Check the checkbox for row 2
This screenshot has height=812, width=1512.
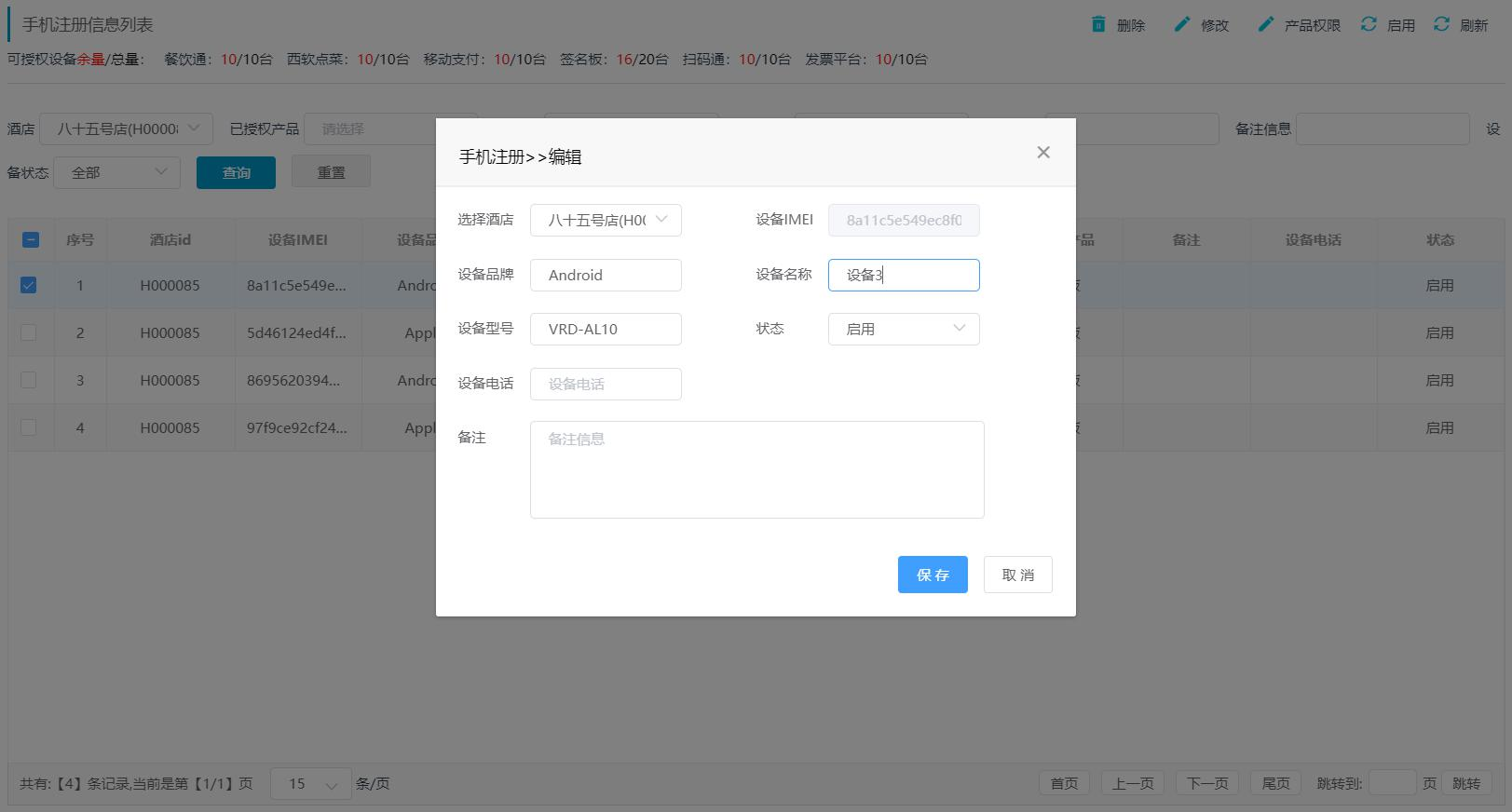pos(29,332)
